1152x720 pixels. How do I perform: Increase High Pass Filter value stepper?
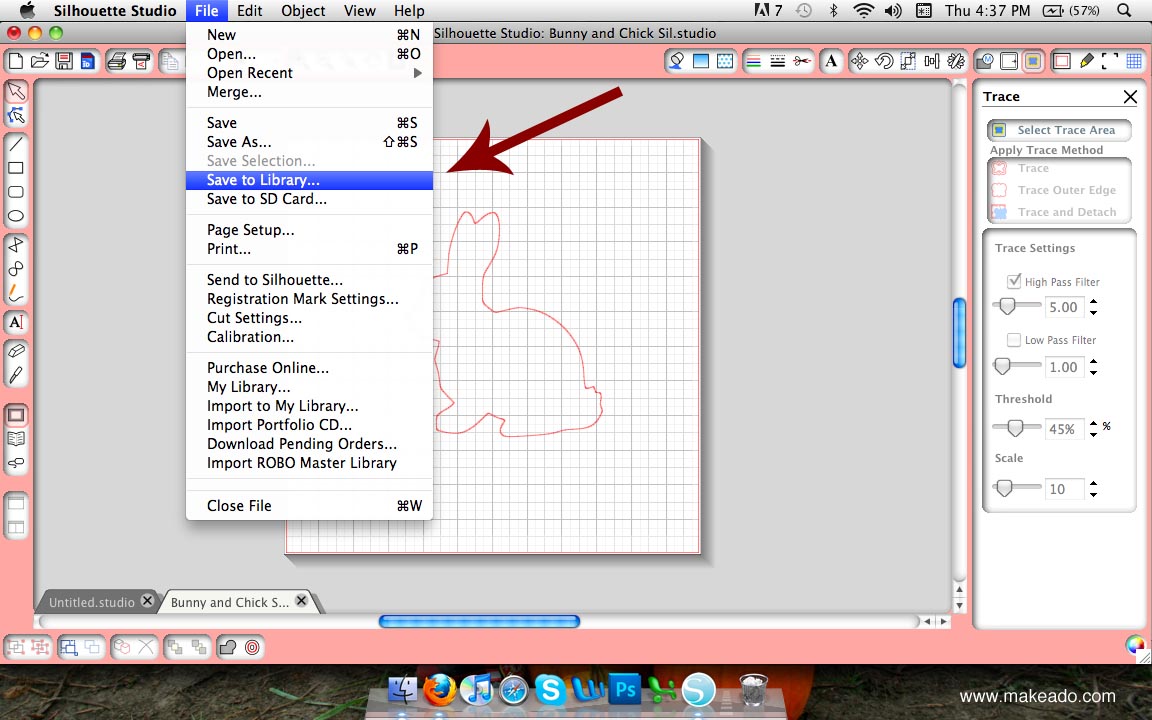point(1094,301)
